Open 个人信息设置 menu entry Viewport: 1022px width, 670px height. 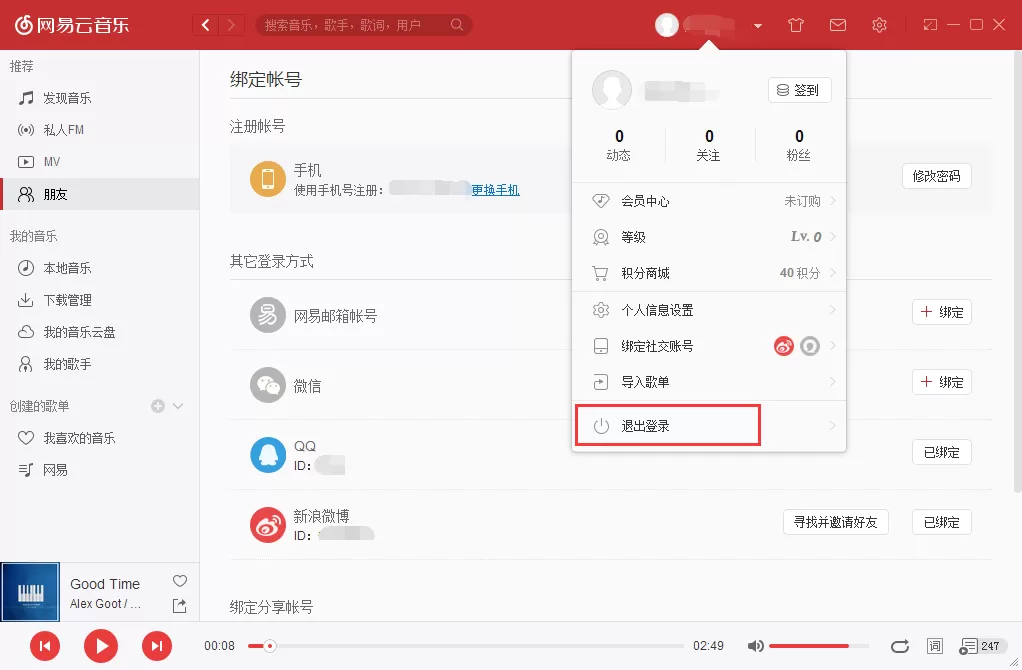tap(709, 310)
